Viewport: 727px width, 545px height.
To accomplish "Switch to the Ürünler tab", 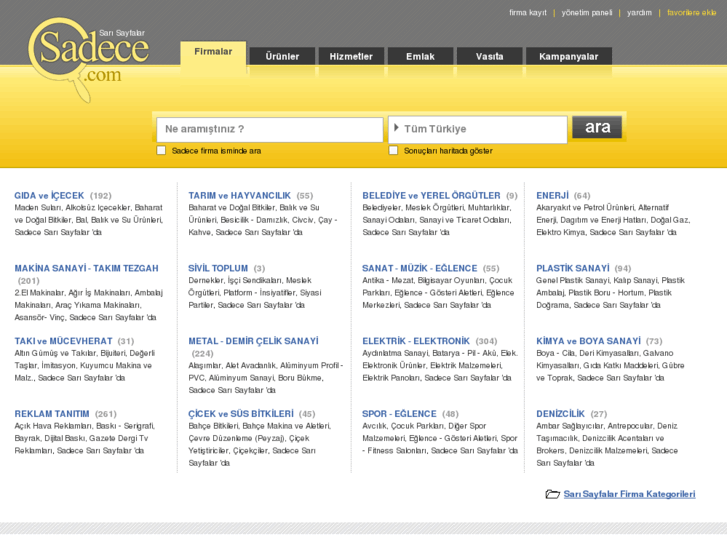I will [x=282, y=57].
